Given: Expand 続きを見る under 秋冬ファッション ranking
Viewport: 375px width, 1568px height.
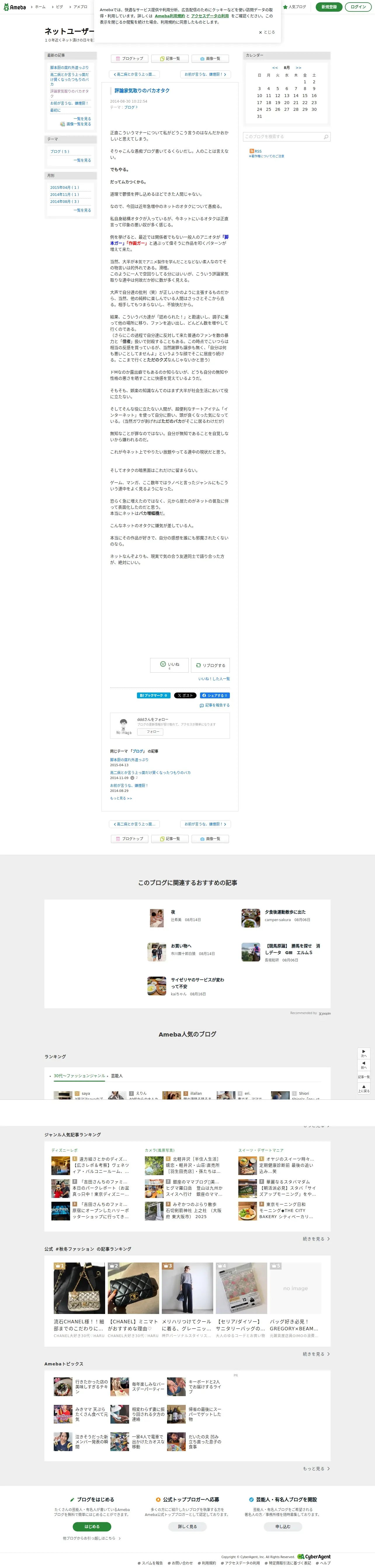Looking at the screenshot, I should pos(316,1354).
